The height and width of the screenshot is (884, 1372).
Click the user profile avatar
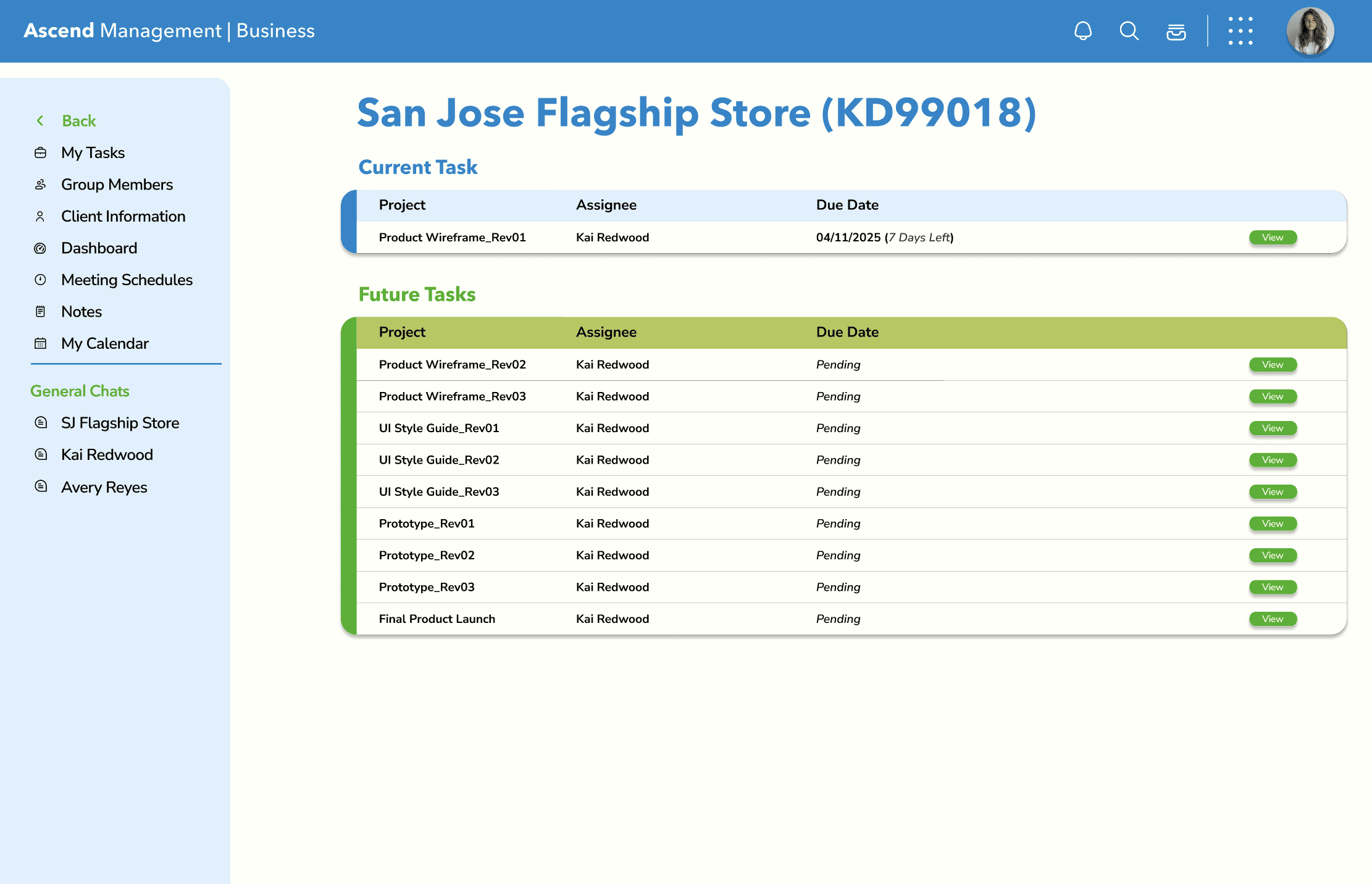pyautogui.click(x=1310, y=31)
